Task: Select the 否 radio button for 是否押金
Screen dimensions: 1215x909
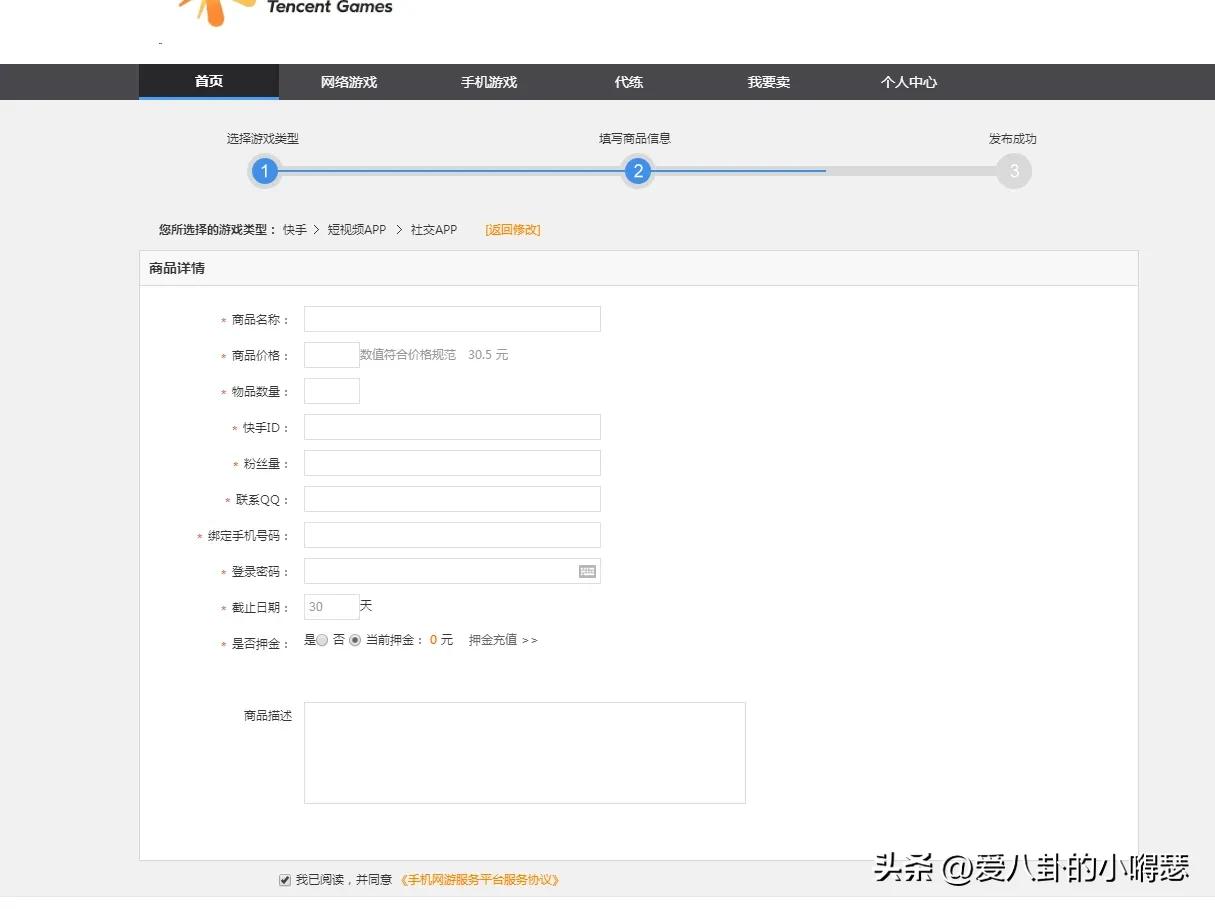Action: 355,639
